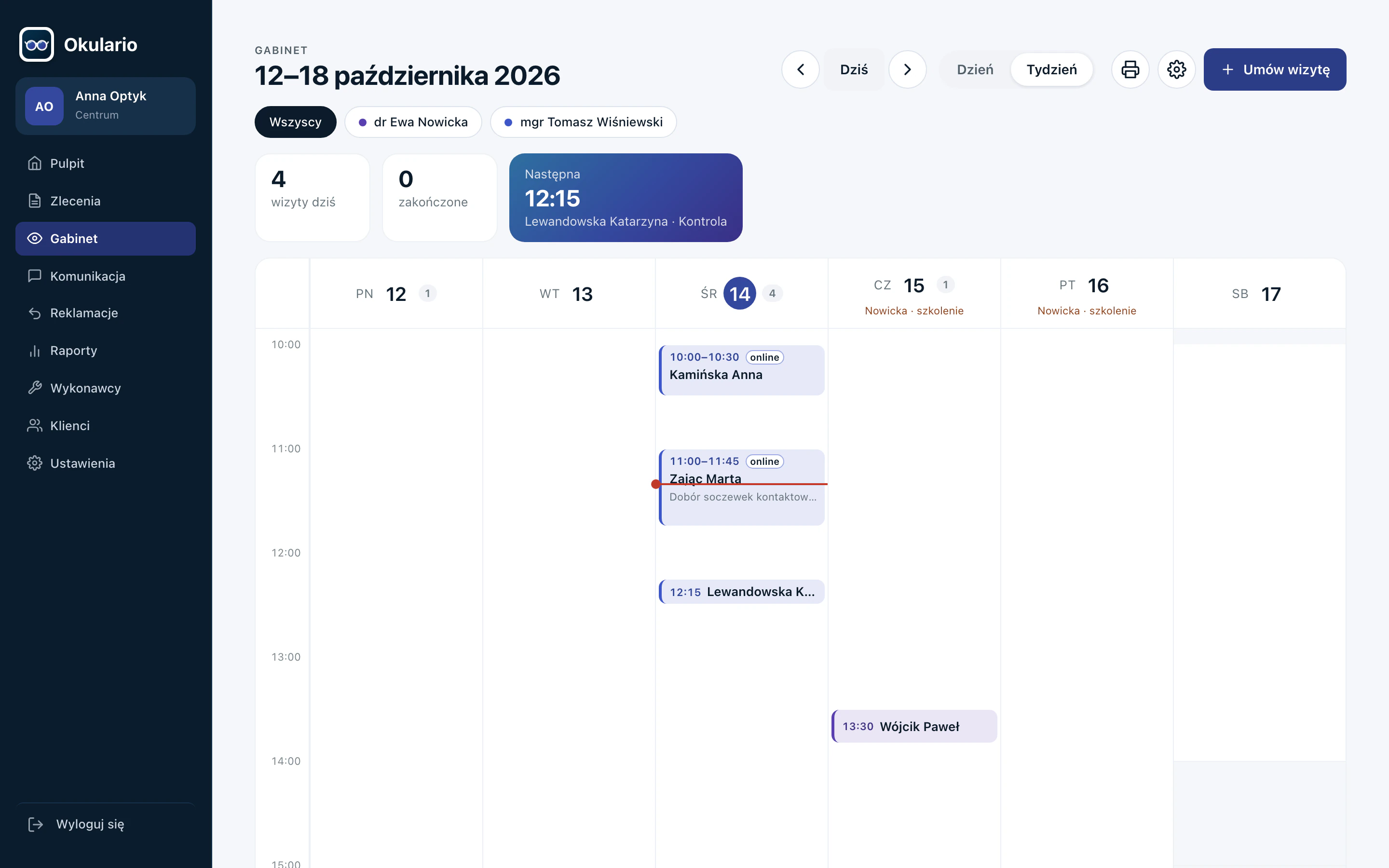This screenshot has height=868, width=1389.
Task: Open Klienci people icon
Action: (34, 425)
